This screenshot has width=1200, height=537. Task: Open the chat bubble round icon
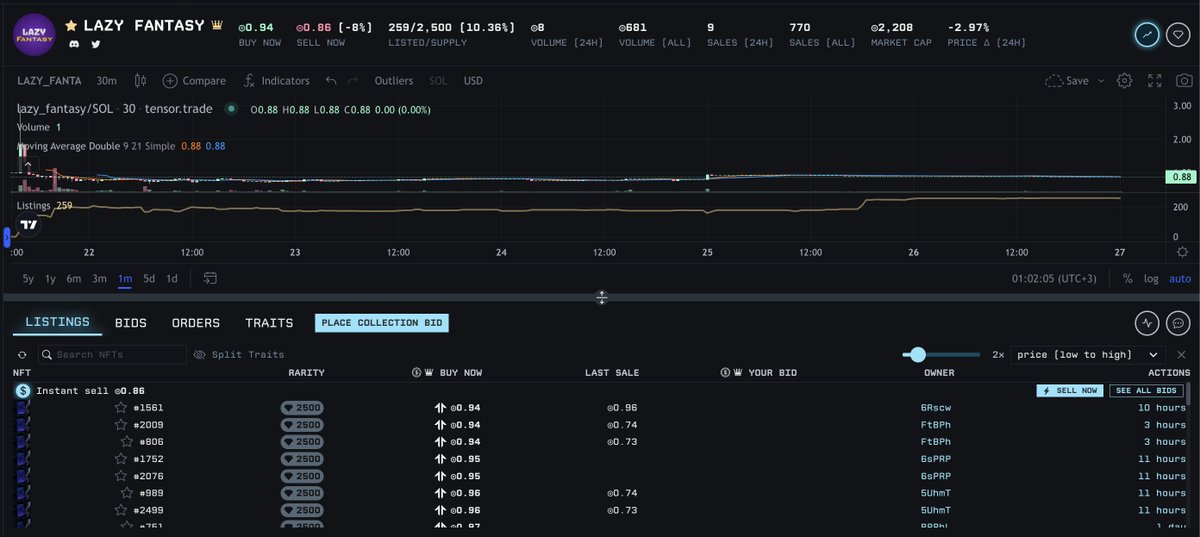(x=1179, y=323)
